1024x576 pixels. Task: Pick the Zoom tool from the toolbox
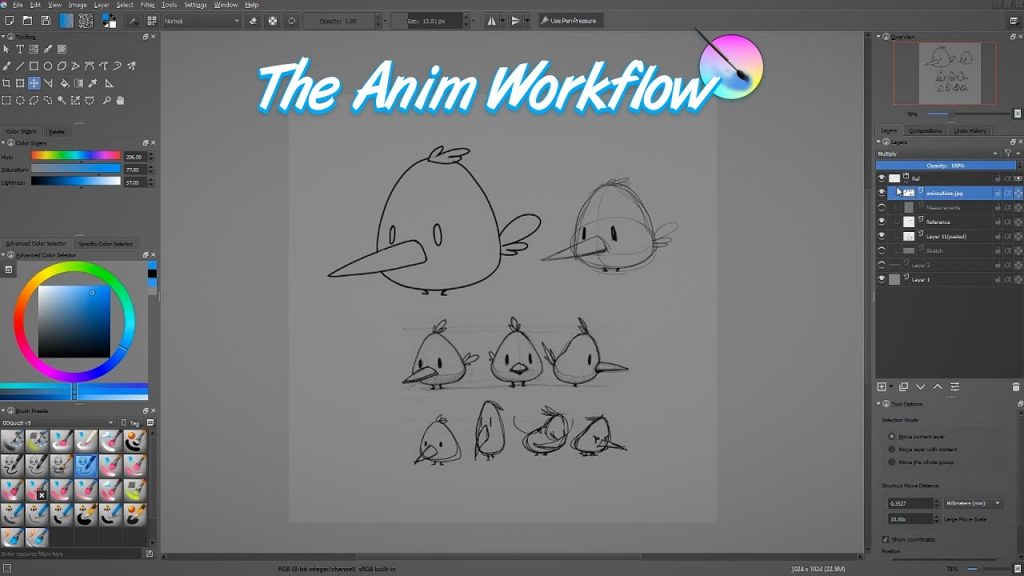(x=107, y=100)
